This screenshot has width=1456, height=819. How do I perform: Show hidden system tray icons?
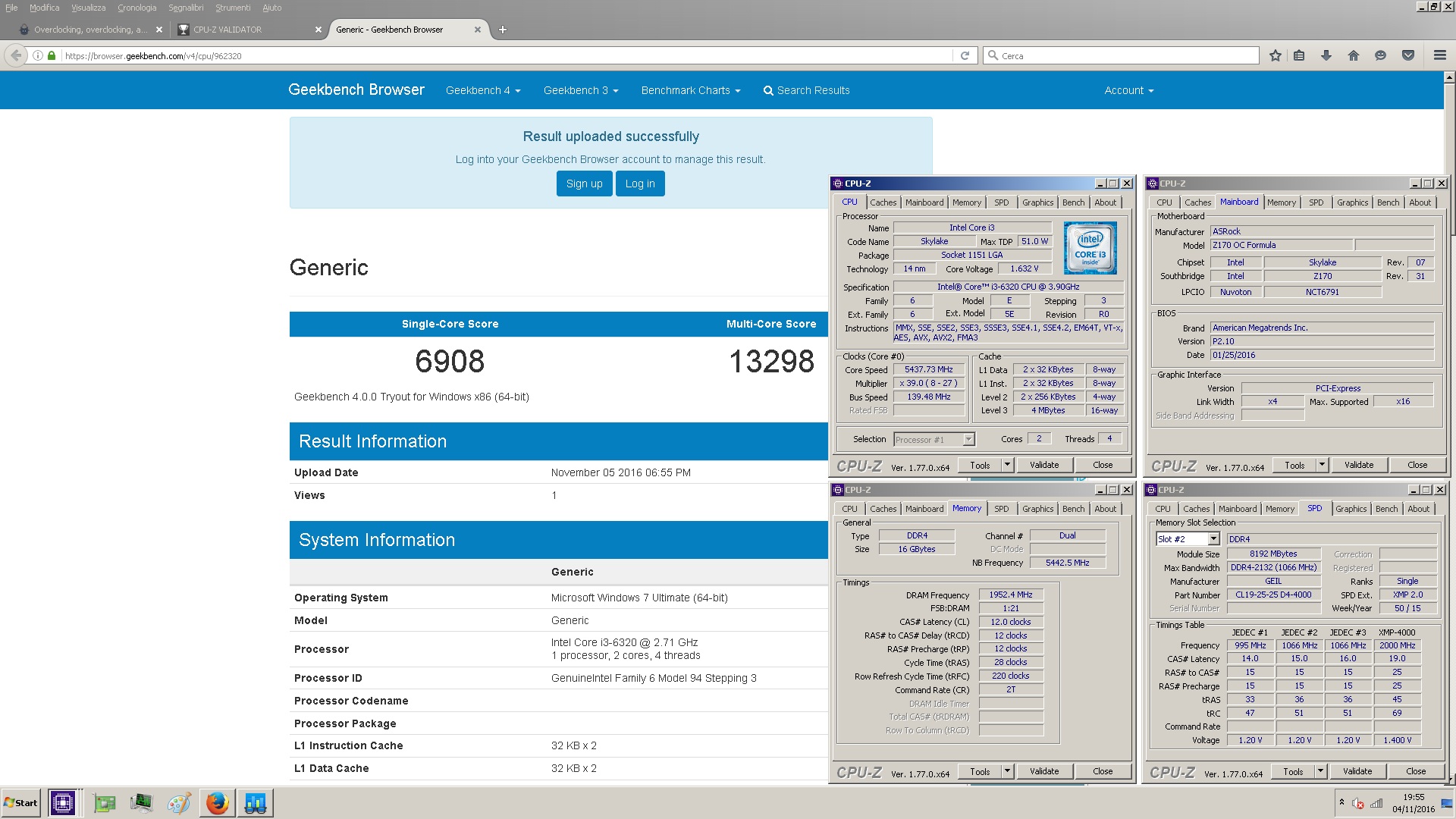point(1341,802)
